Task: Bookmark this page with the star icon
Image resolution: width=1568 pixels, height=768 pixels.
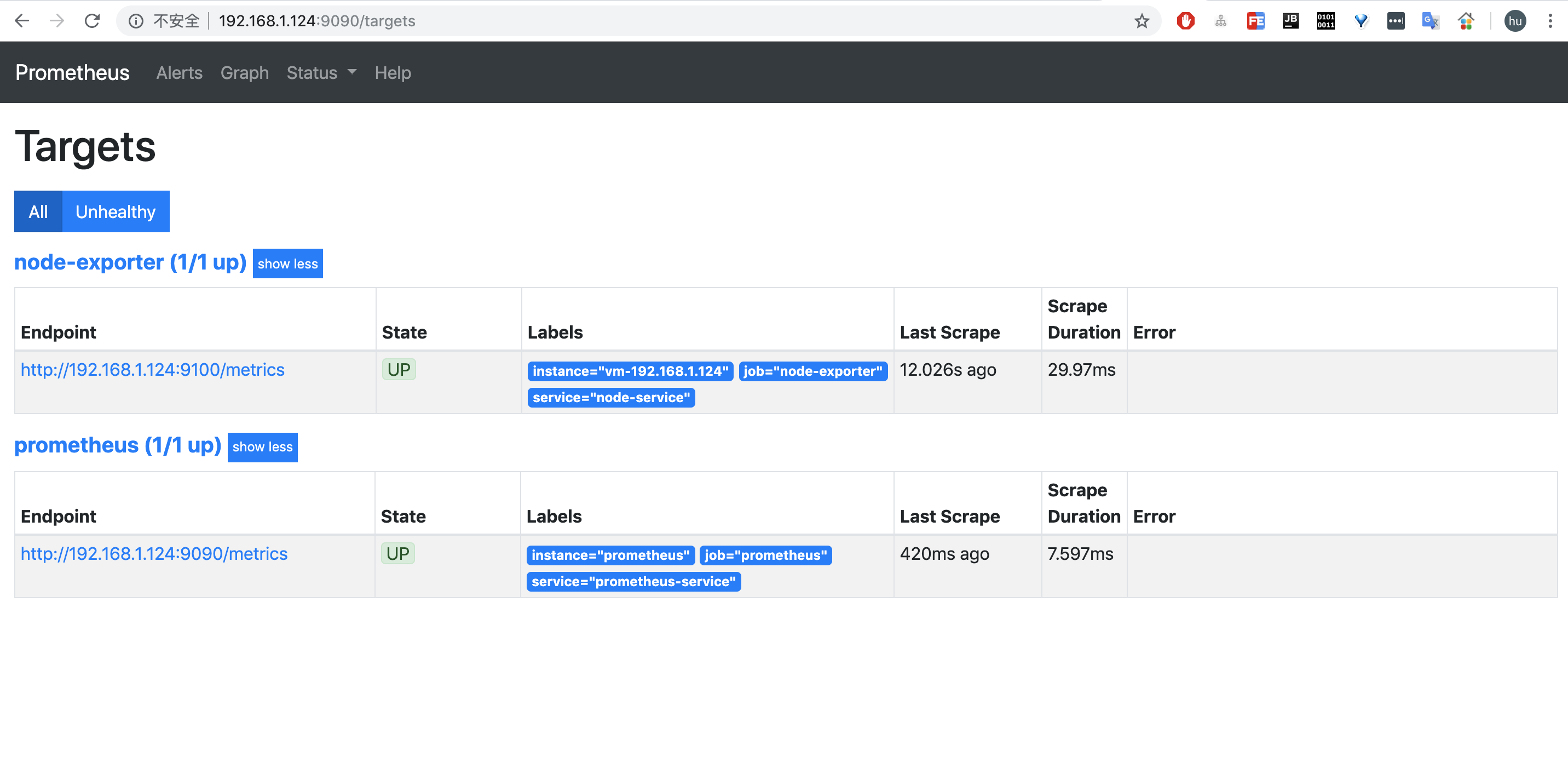Action: 1142,21
